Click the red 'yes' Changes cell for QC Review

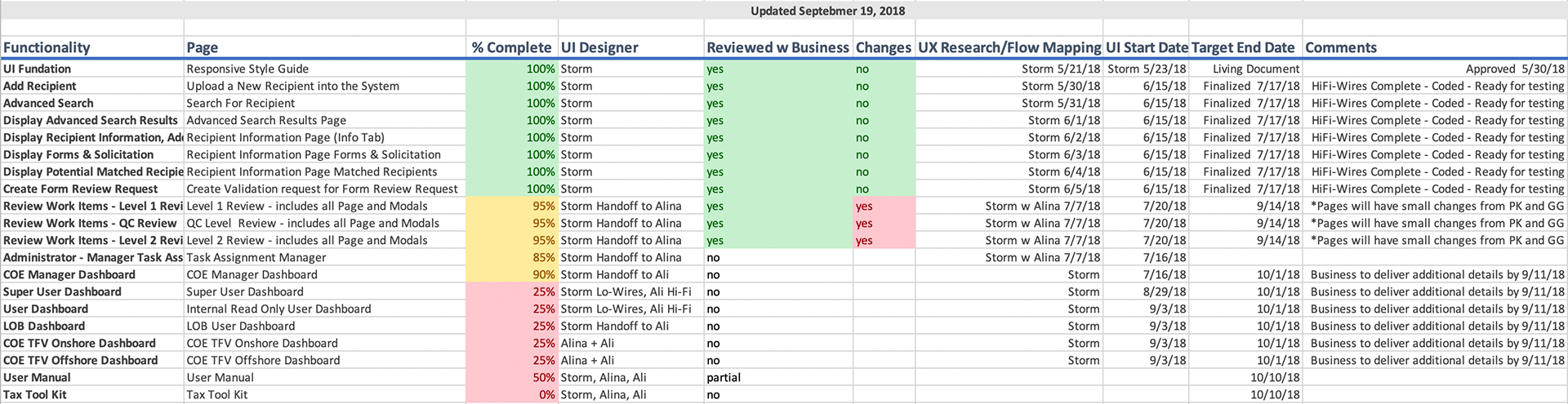pyautogui.click(x=884, y=223)
